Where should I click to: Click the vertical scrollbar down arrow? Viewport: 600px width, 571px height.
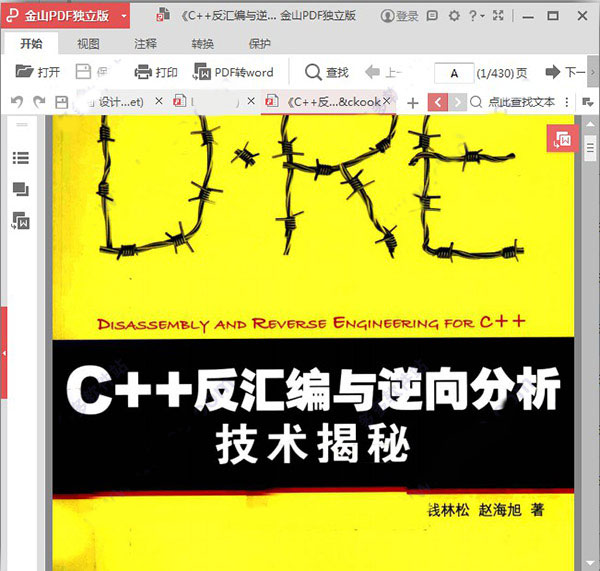[x=590, y=563]
